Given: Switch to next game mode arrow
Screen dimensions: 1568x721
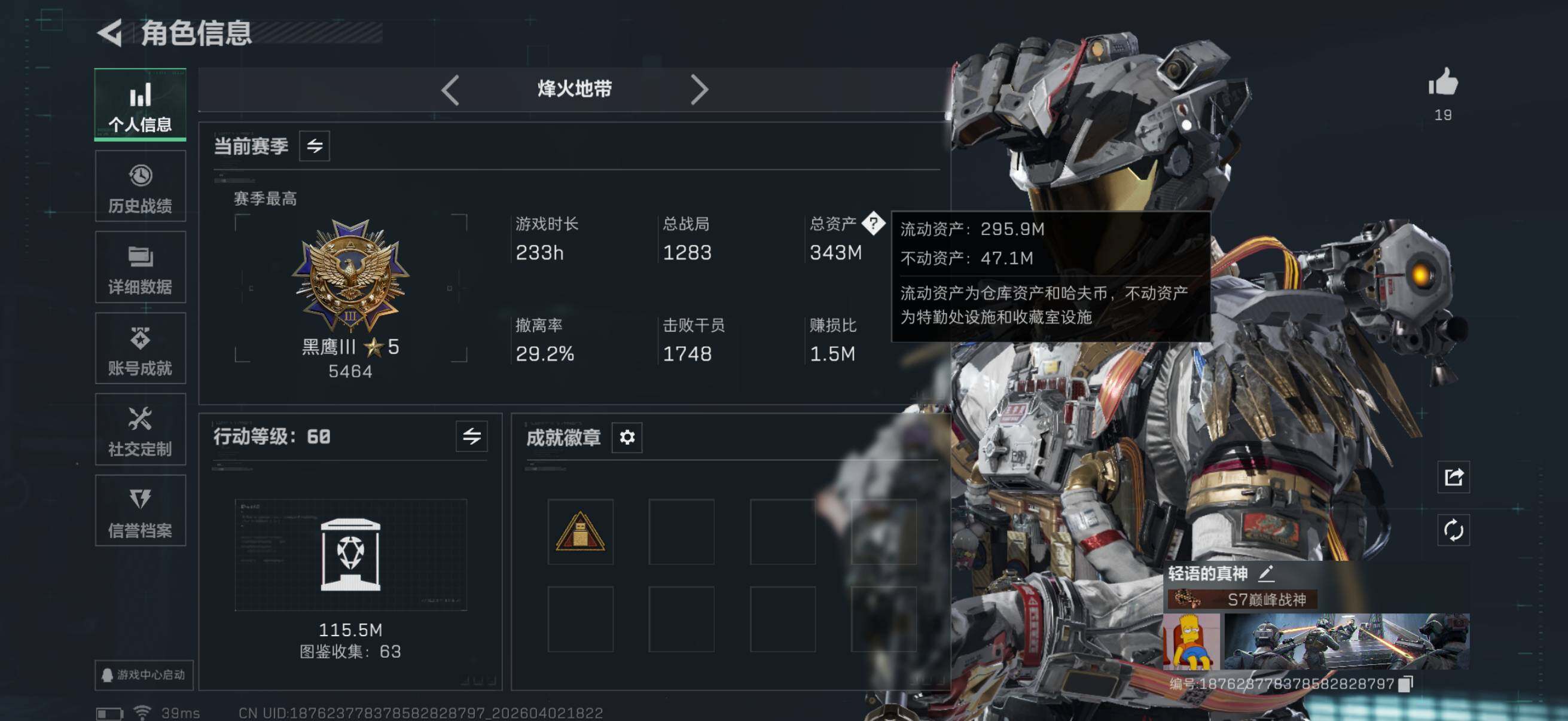Looking at the screenshot, I should pyautogui.click(x=700, y=90).
